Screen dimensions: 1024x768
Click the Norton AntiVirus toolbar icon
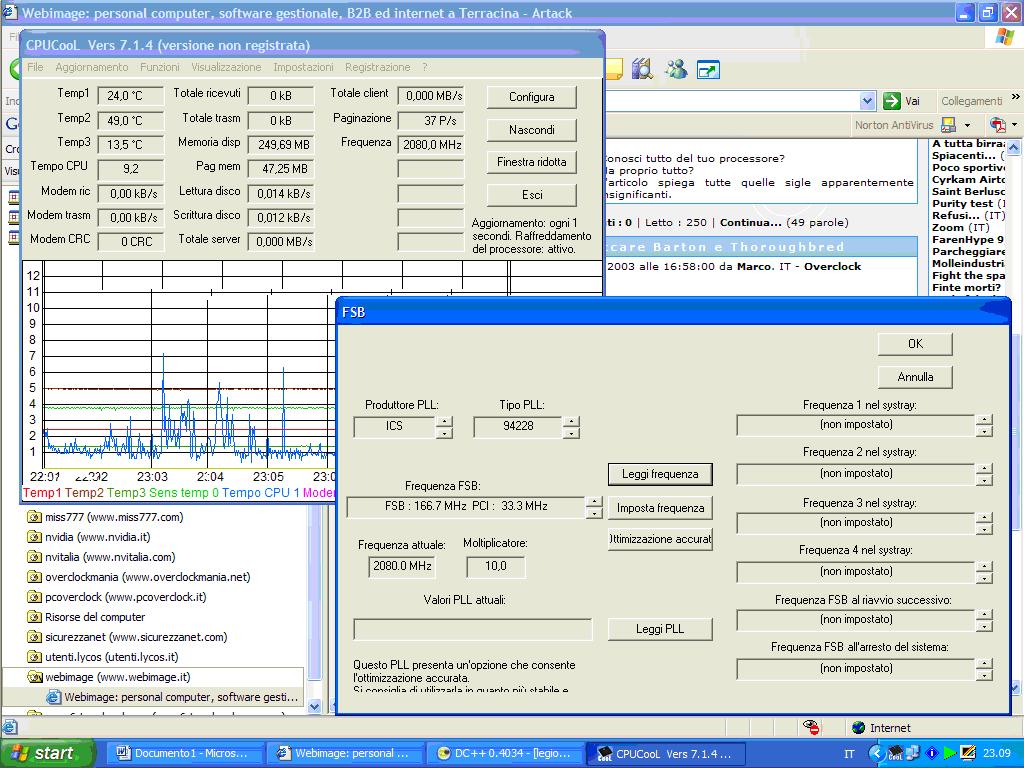[948, 124]
